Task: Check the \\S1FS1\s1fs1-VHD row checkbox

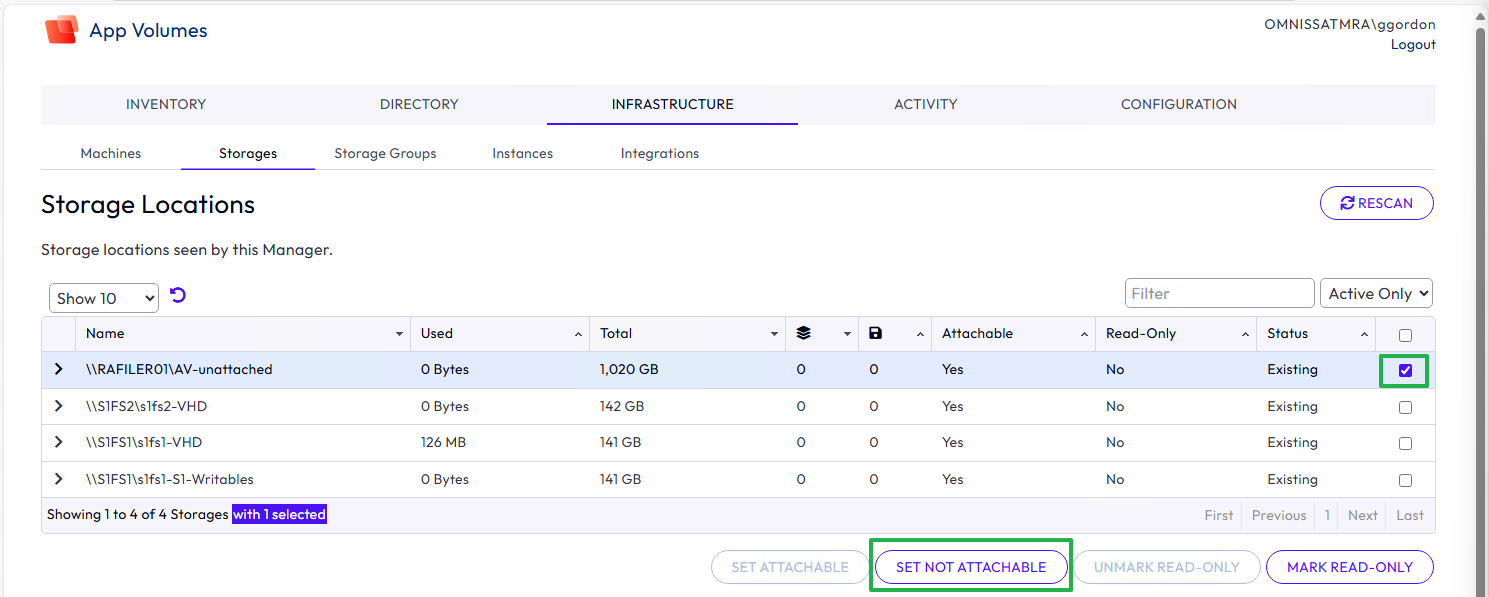Action: [x=1405, y=443]
